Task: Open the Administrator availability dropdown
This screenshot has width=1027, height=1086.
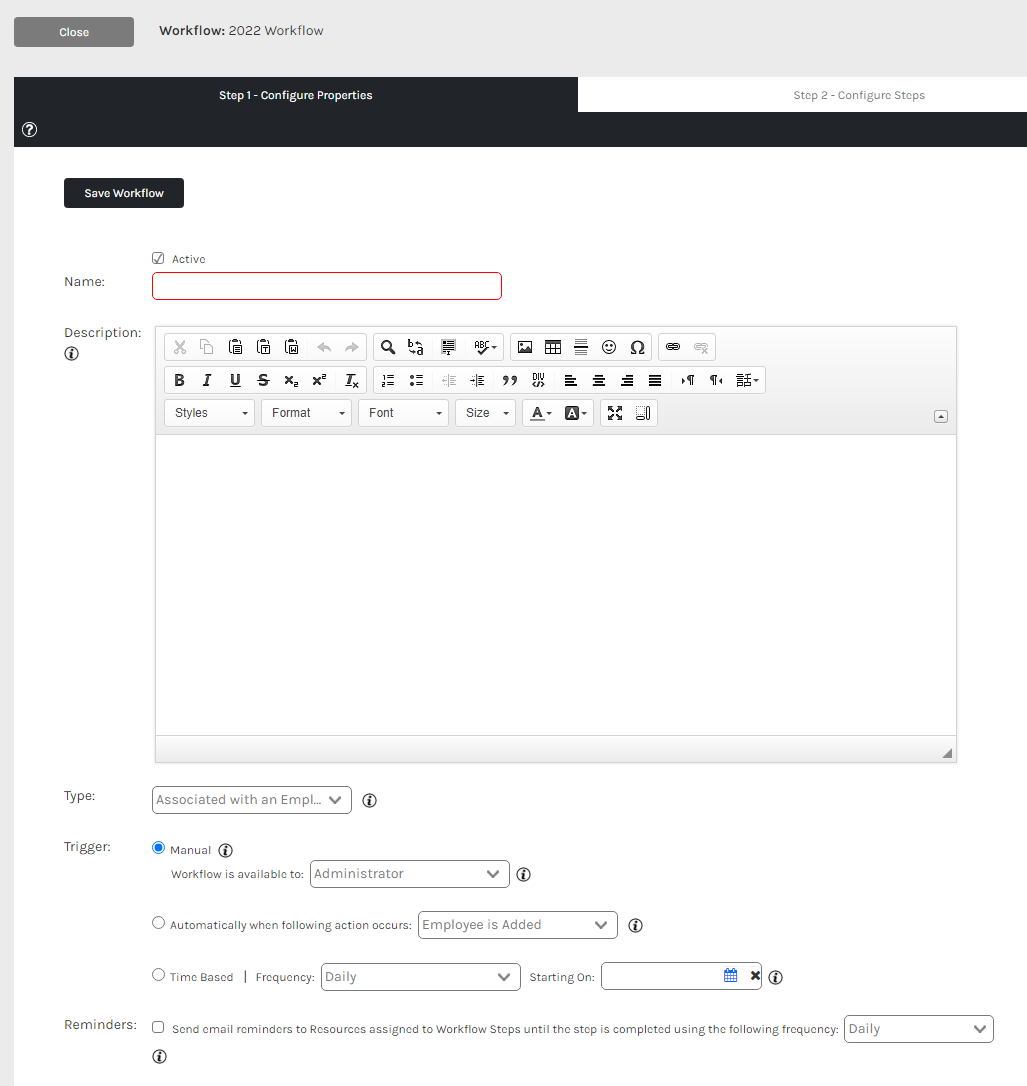Action: tap(409, 874)
